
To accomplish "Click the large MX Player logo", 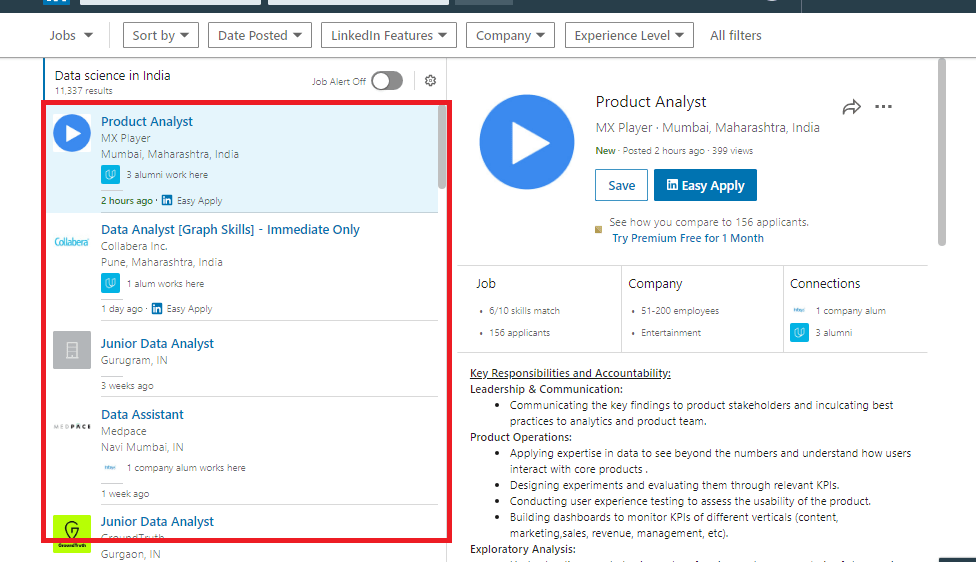I will pyautogui.click(x=527, y=142).
